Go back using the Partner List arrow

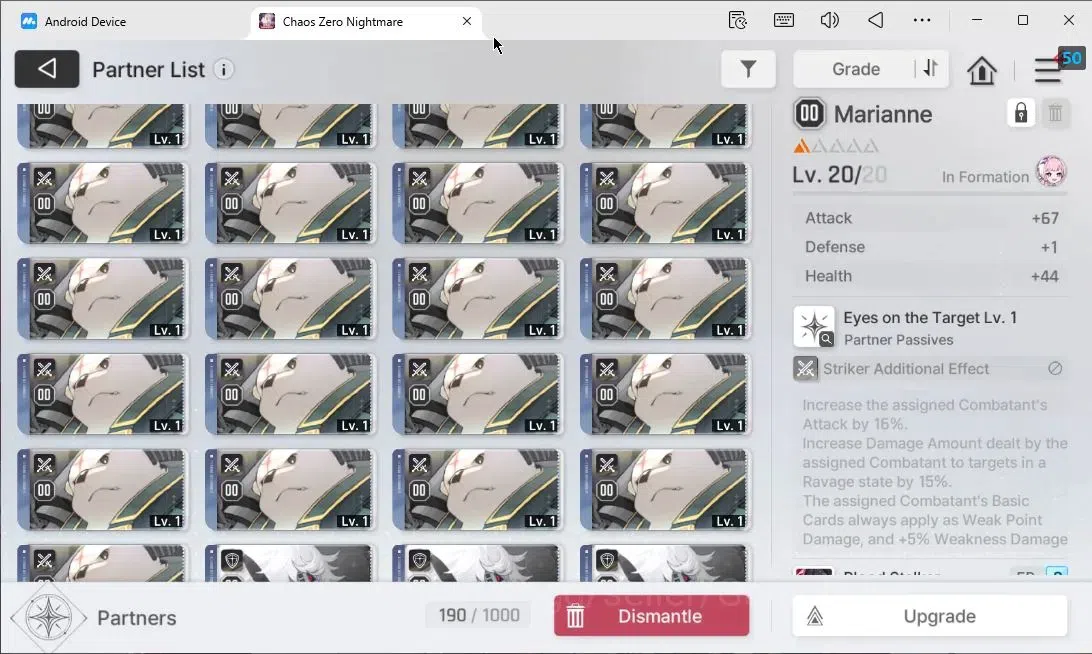pos(47,69)
